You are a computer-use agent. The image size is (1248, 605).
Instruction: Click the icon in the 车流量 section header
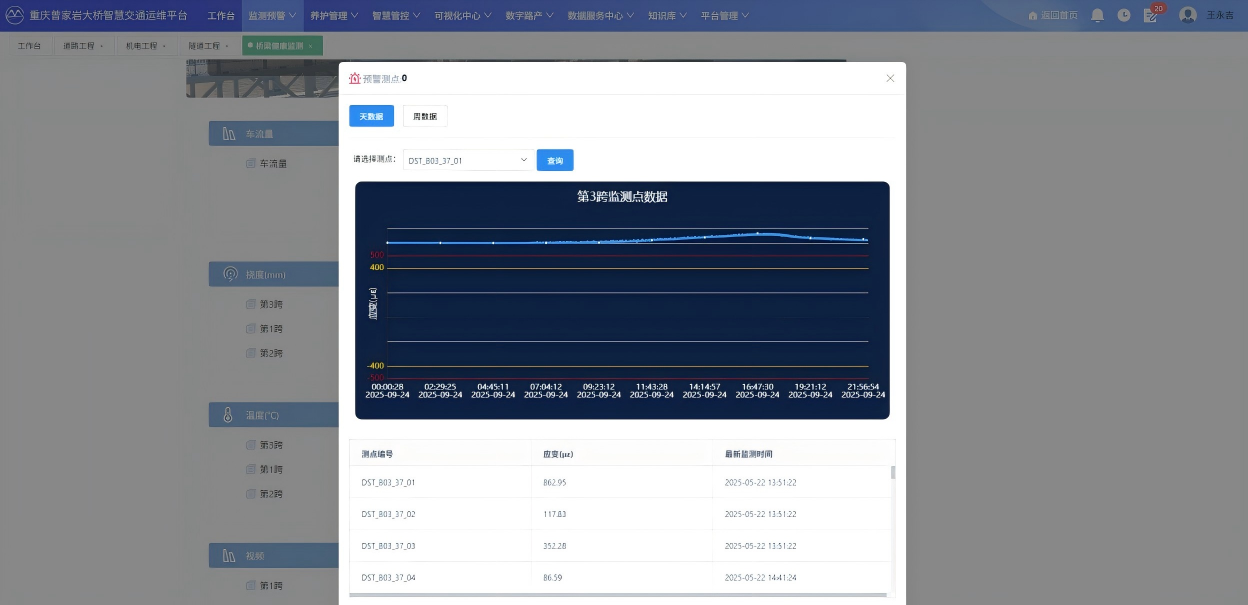point(228,133)
